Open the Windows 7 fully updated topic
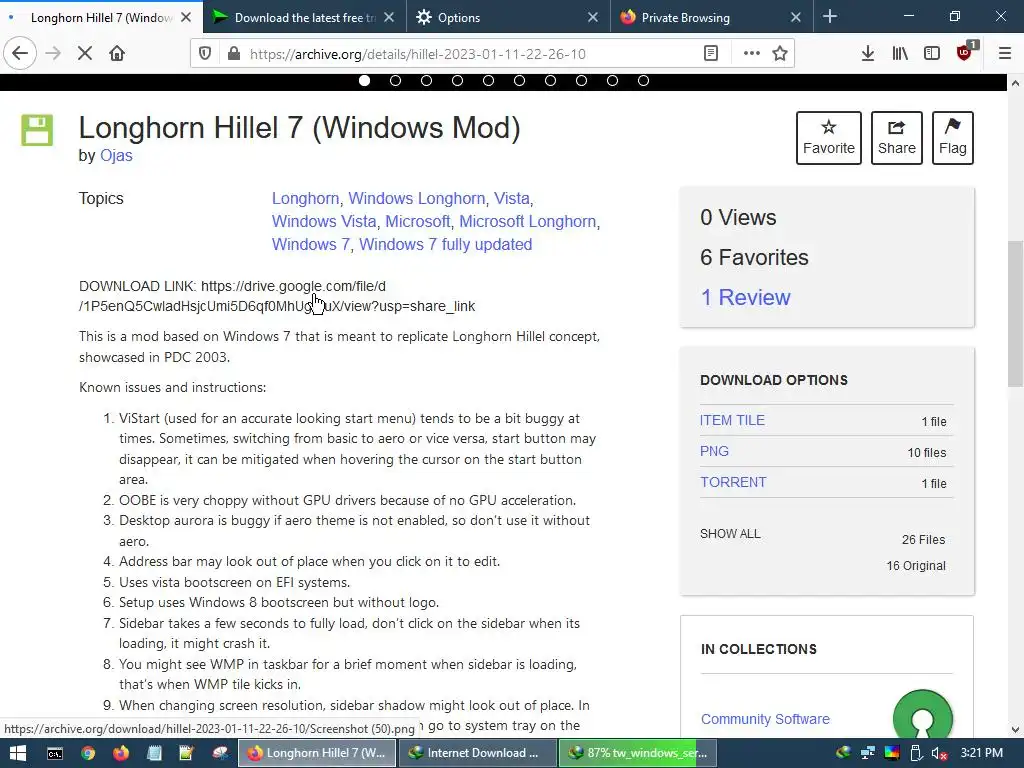The height and width of the screenshot is (768, 1024). click(445, 244)
